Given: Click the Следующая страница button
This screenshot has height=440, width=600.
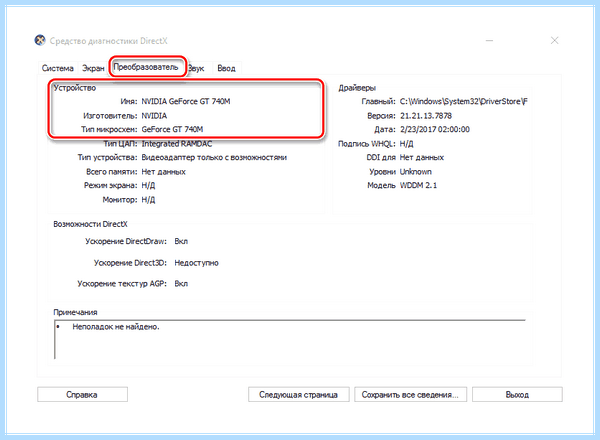Looking at the screenshot, I should click(x=298, y=394).
